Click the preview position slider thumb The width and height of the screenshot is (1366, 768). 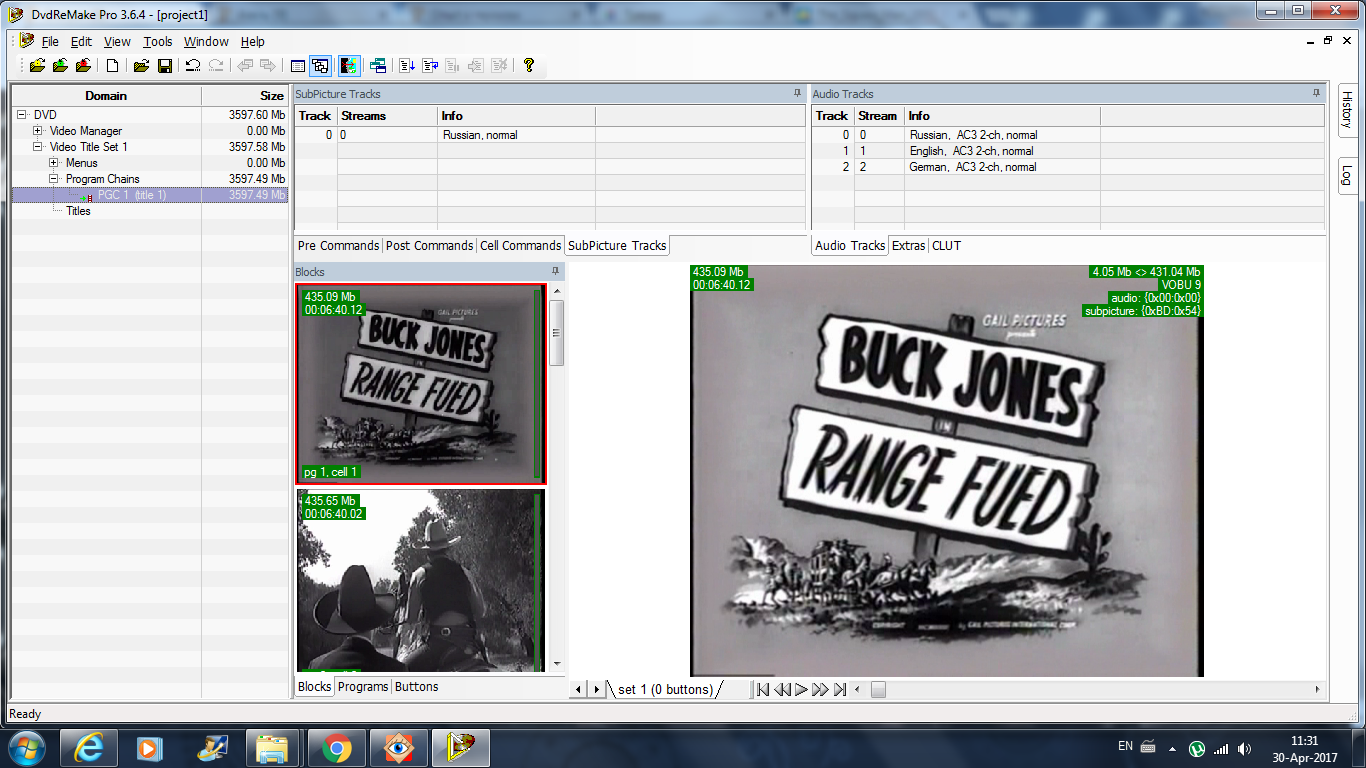[878, 689]
